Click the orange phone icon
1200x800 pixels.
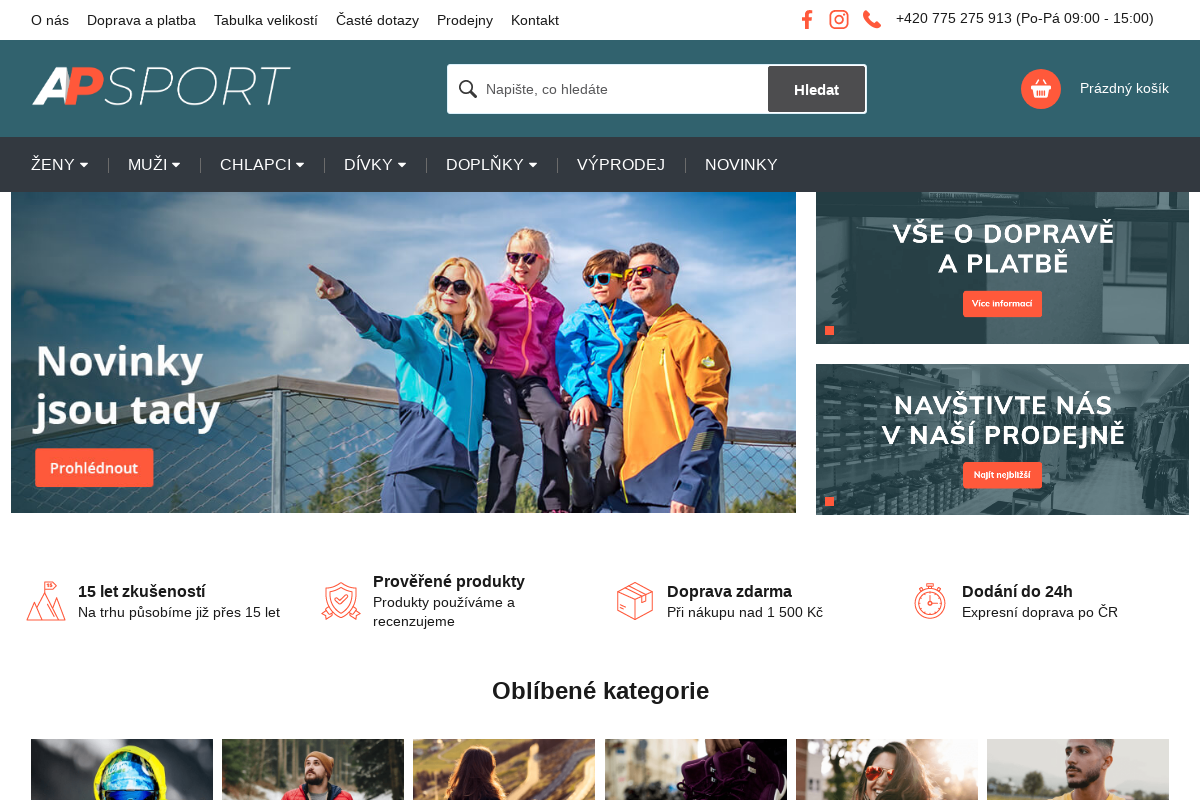tap(872, 19)
